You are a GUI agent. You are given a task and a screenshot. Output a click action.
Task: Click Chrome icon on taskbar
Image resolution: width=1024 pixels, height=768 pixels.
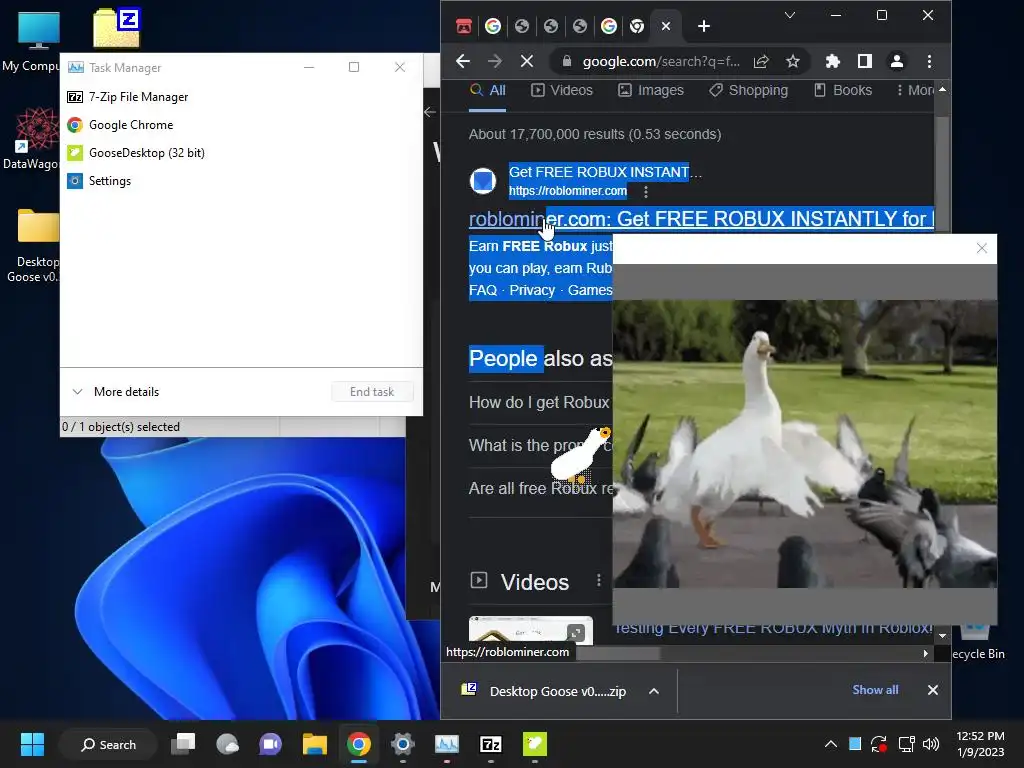(x=359, y=744)
